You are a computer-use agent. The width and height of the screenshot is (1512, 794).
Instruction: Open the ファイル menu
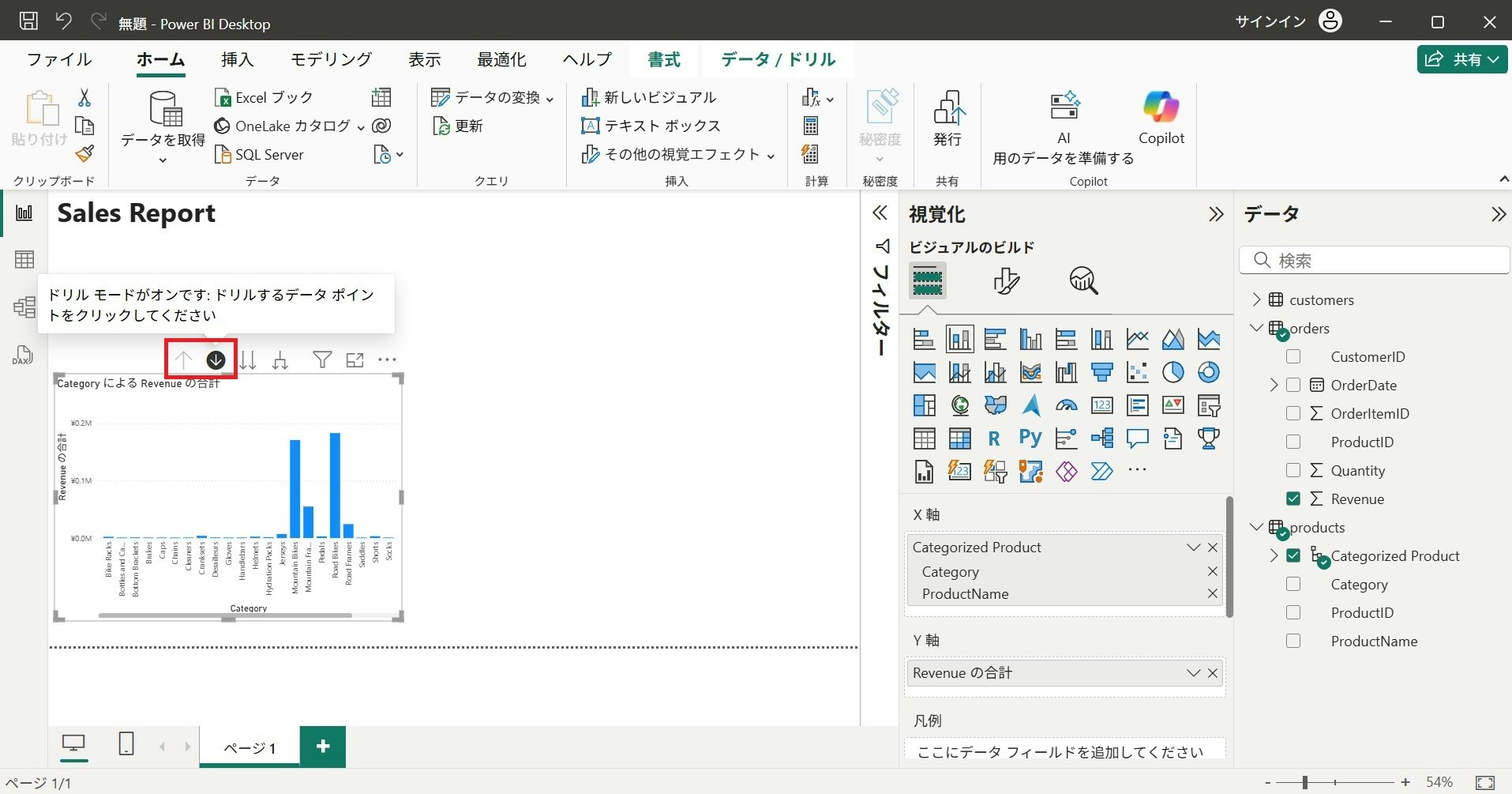[59, 59]
